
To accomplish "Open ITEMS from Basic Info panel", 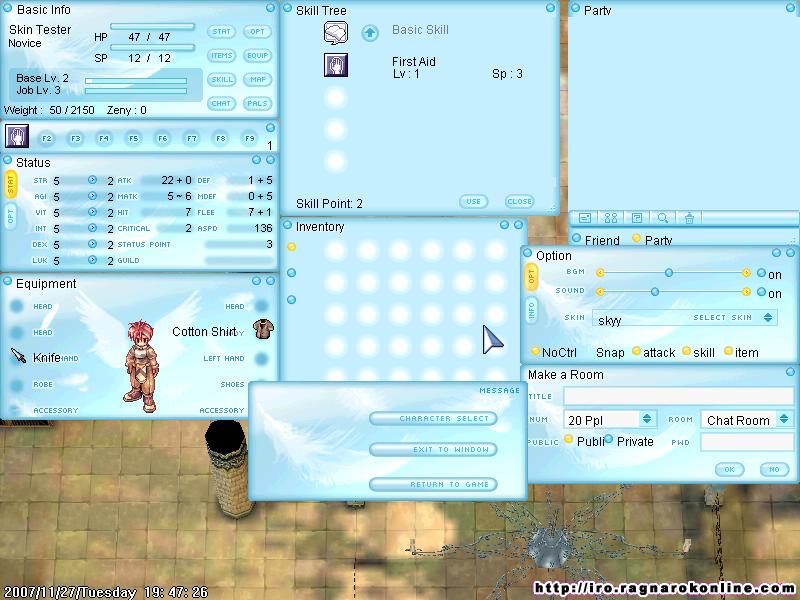I will tap(221, 56).
